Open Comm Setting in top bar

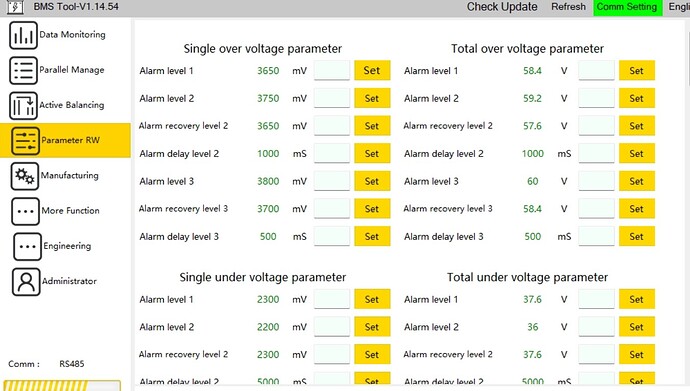click(x=627, y=7)
